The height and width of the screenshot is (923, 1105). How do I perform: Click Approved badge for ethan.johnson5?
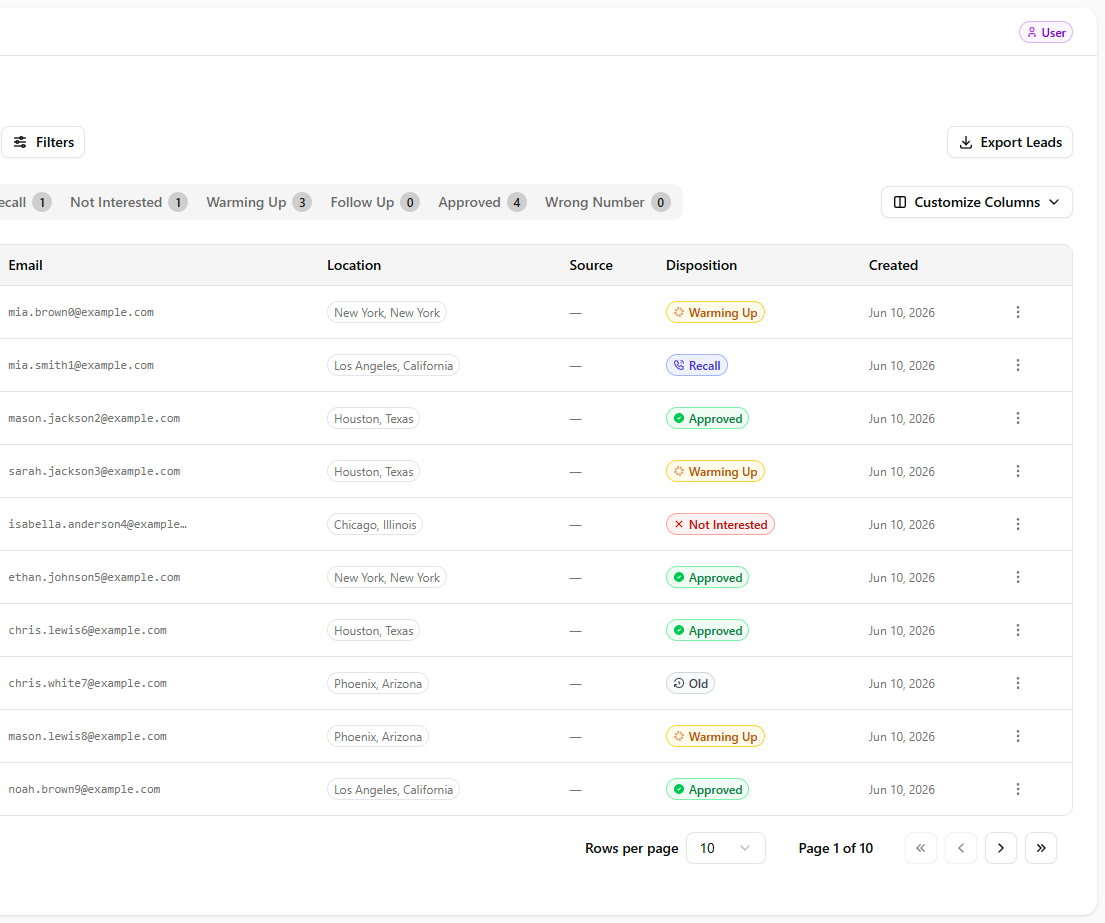(708, 577)
